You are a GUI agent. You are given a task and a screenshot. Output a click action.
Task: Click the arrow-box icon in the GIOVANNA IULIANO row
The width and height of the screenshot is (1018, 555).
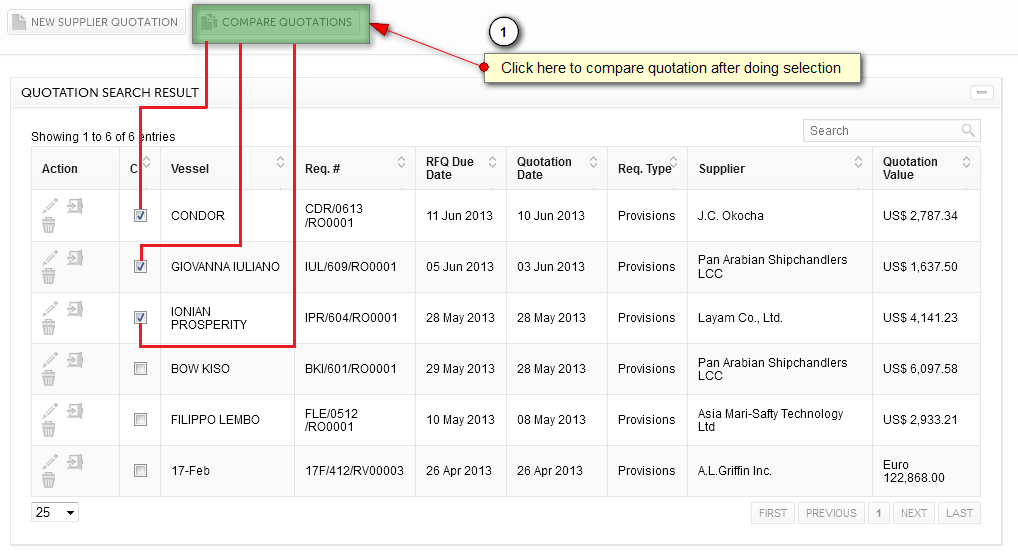[x=75, y=258]
